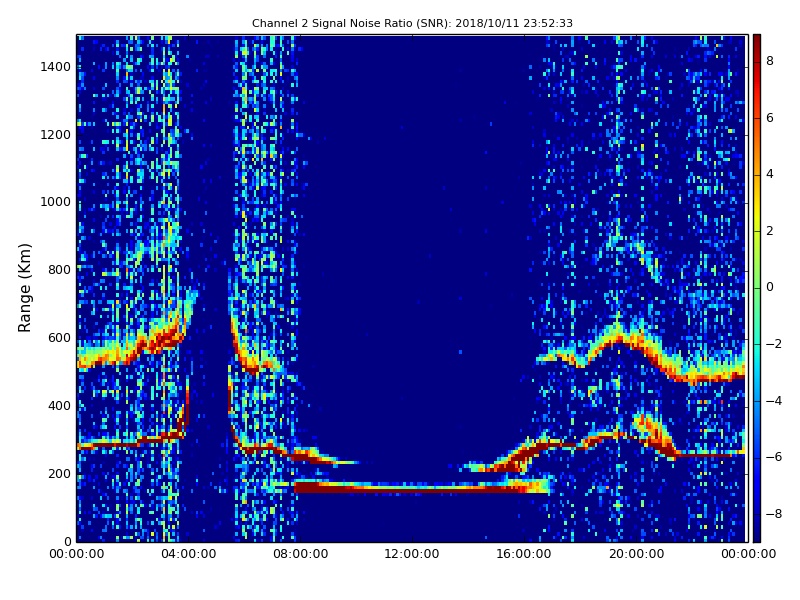Click the green middle section of the colorbar

point(757,288)
